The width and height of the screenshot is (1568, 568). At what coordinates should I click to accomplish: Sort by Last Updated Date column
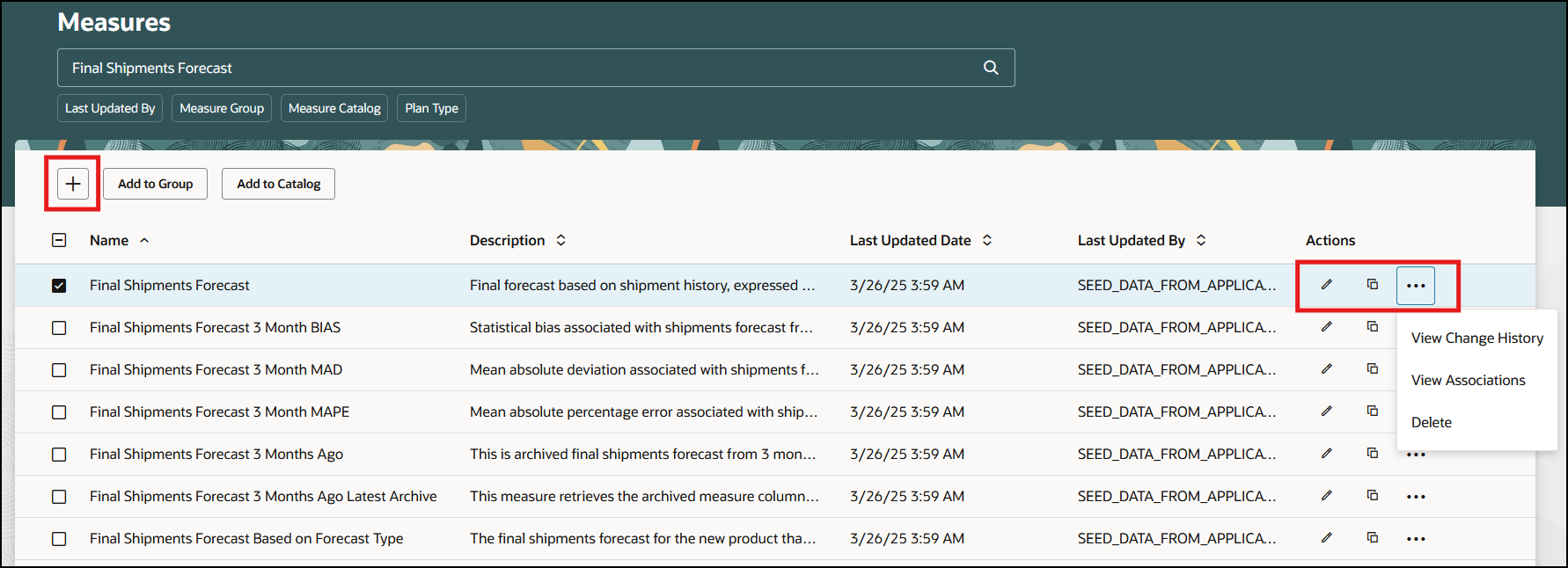pyautogui.click(x=987, y=240)
